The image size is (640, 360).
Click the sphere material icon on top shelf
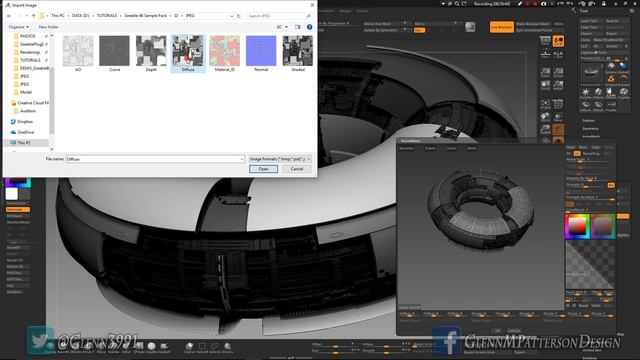click(x=470, y=27)
